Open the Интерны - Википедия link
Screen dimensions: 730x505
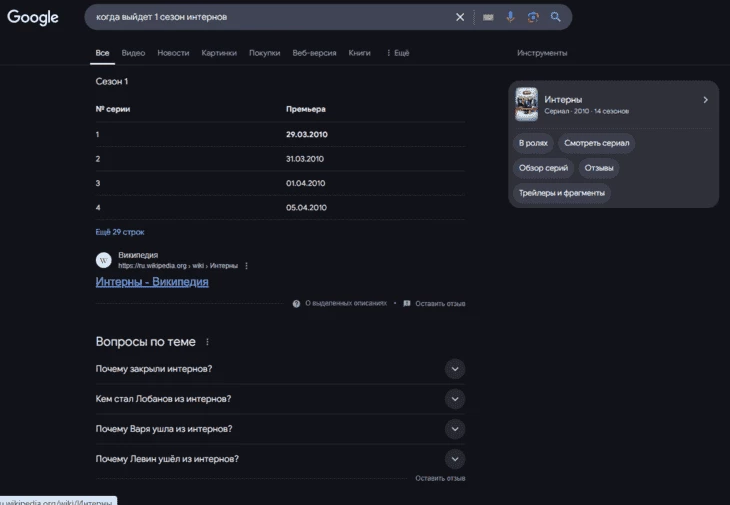(x=152, y=282)
